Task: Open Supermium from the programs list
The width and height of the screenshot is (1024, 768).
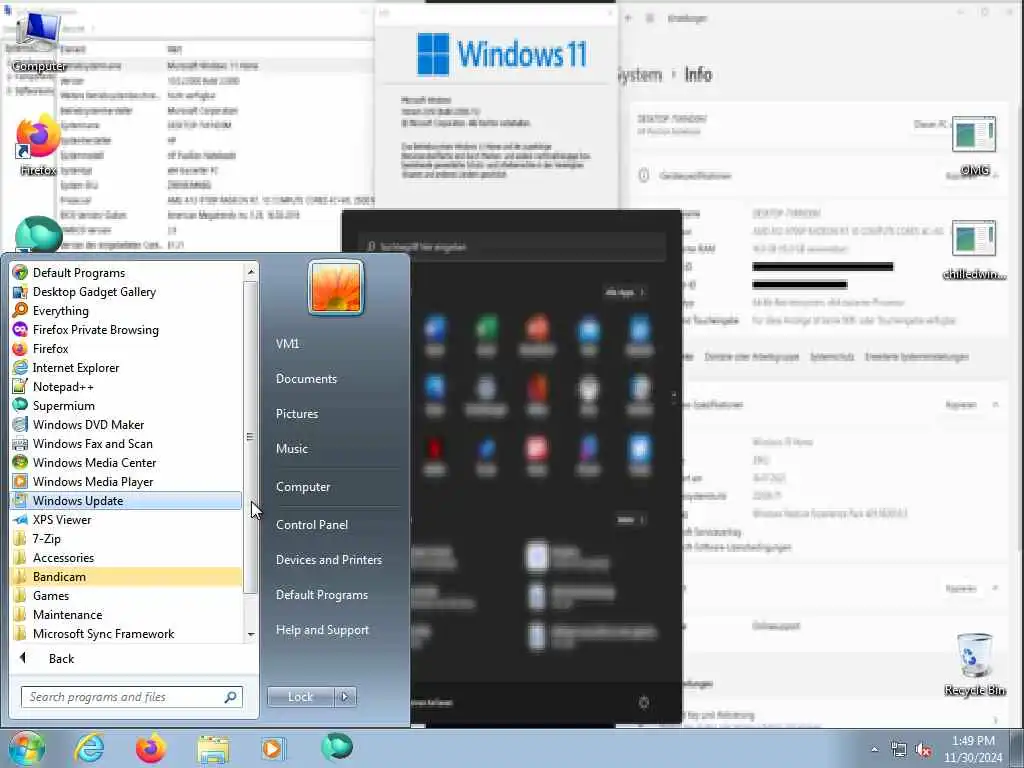Action: 126,406
